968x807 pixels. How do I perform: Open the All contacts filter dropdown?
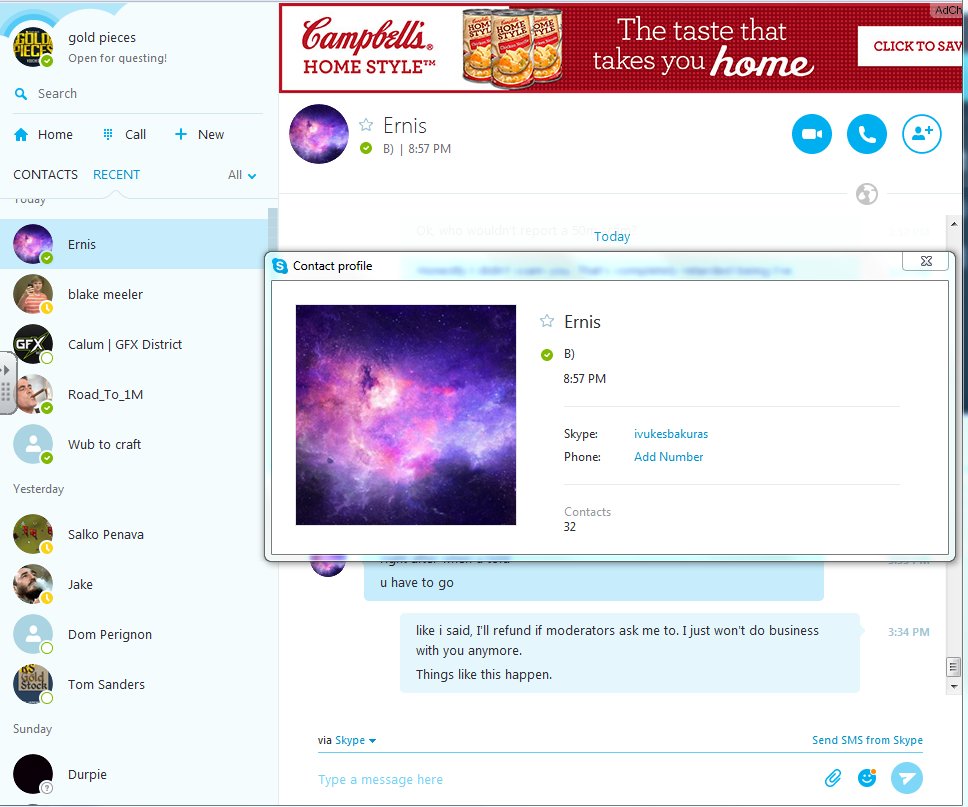[241, 175]
